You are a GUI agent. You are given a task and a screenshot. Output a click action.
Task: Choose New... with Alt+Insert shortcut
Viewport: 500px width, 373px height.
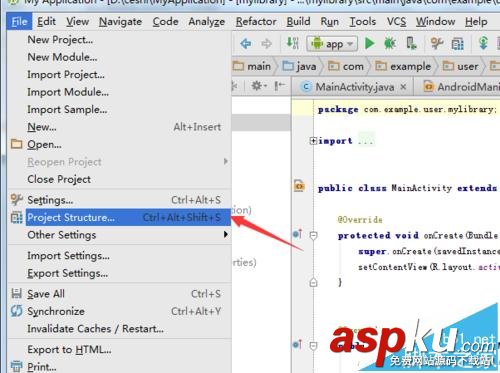tap(120, 127)
